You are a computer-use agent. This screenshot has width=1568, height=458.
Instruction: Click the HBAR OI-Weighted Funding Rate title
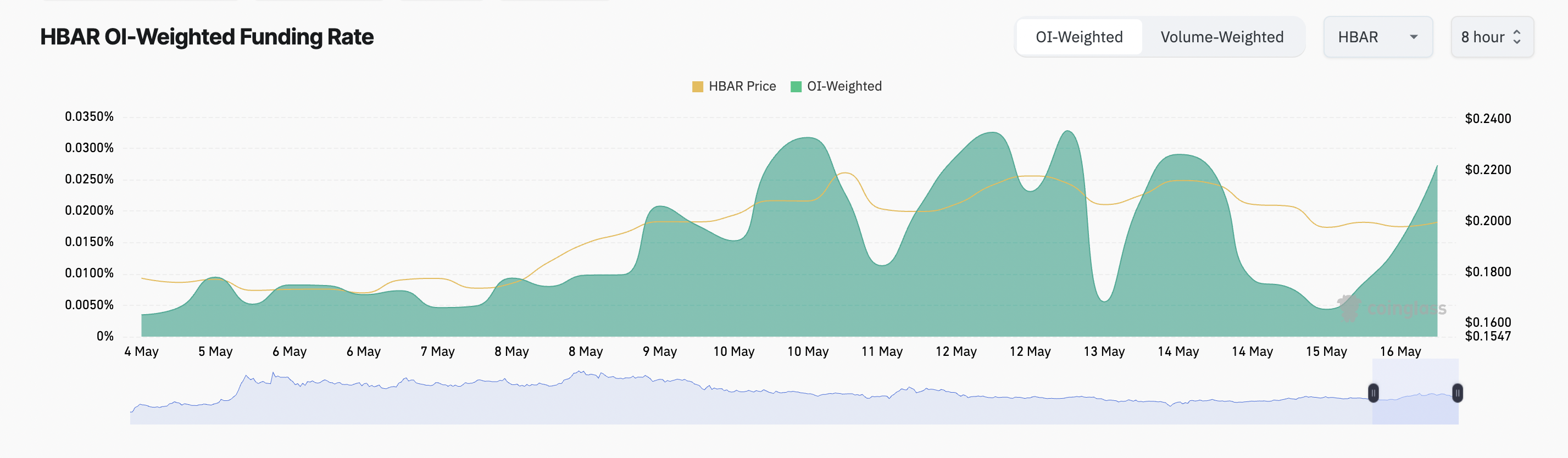[207, 37]
